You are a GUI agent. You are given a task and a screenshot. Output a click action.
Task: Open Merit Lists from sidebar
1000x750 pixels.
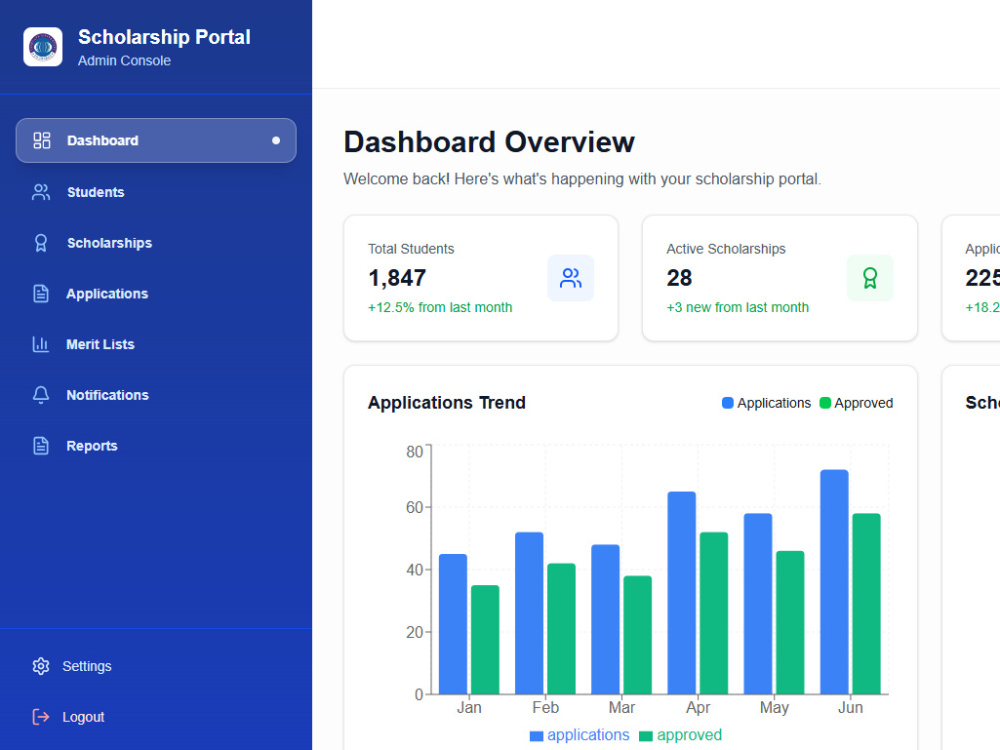click(156, 344)
